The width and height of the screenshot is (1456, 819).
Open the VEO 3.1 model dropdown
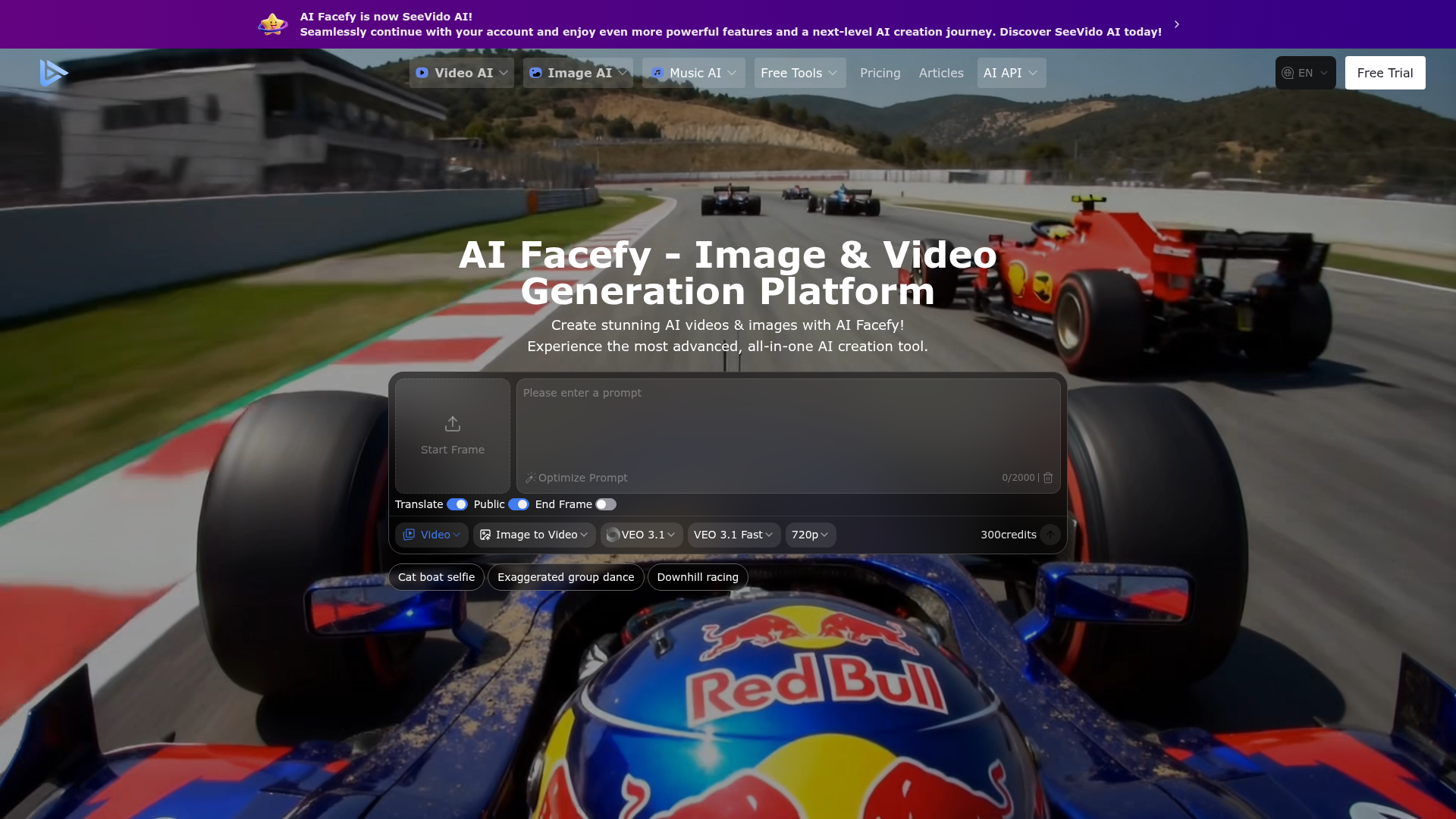pos(642,535)
